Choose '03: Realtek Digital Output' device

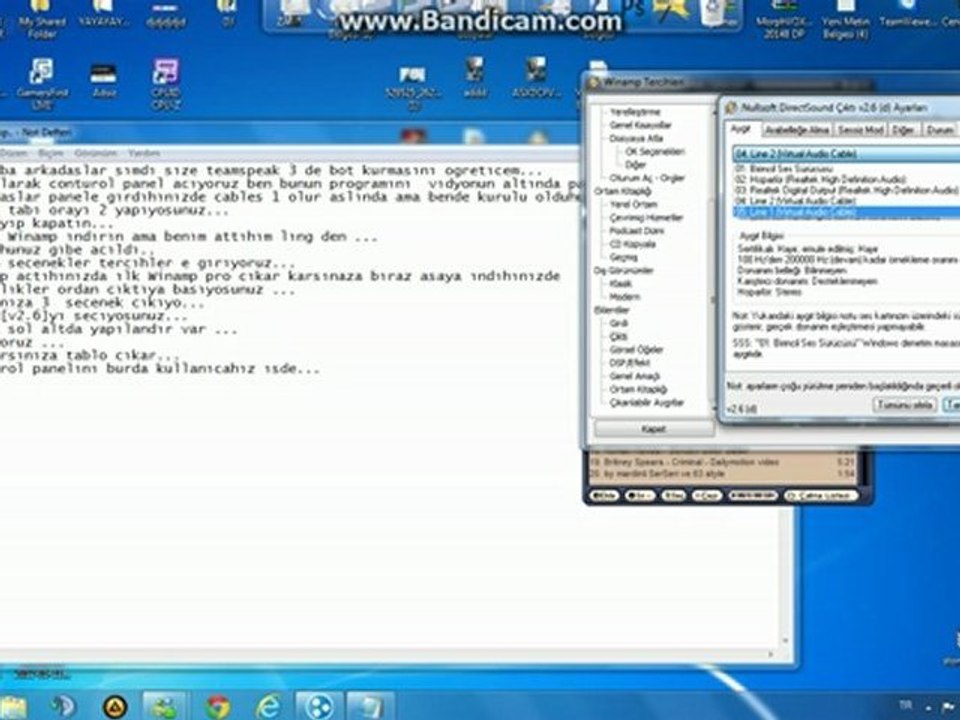(x=846, y=190)
